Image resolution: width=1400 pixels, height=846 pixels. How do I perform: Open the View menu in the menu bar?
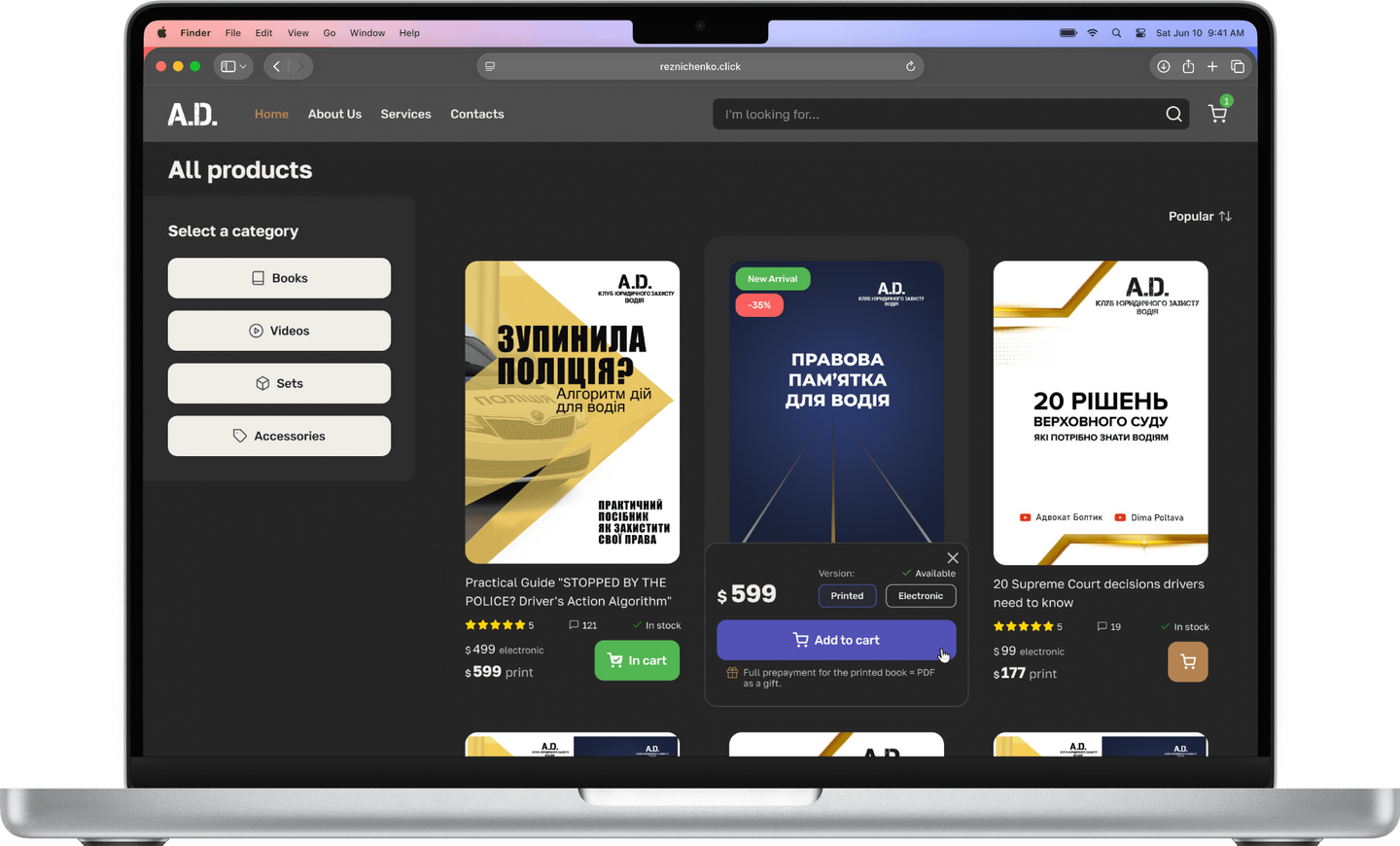(x=298, y=33)
